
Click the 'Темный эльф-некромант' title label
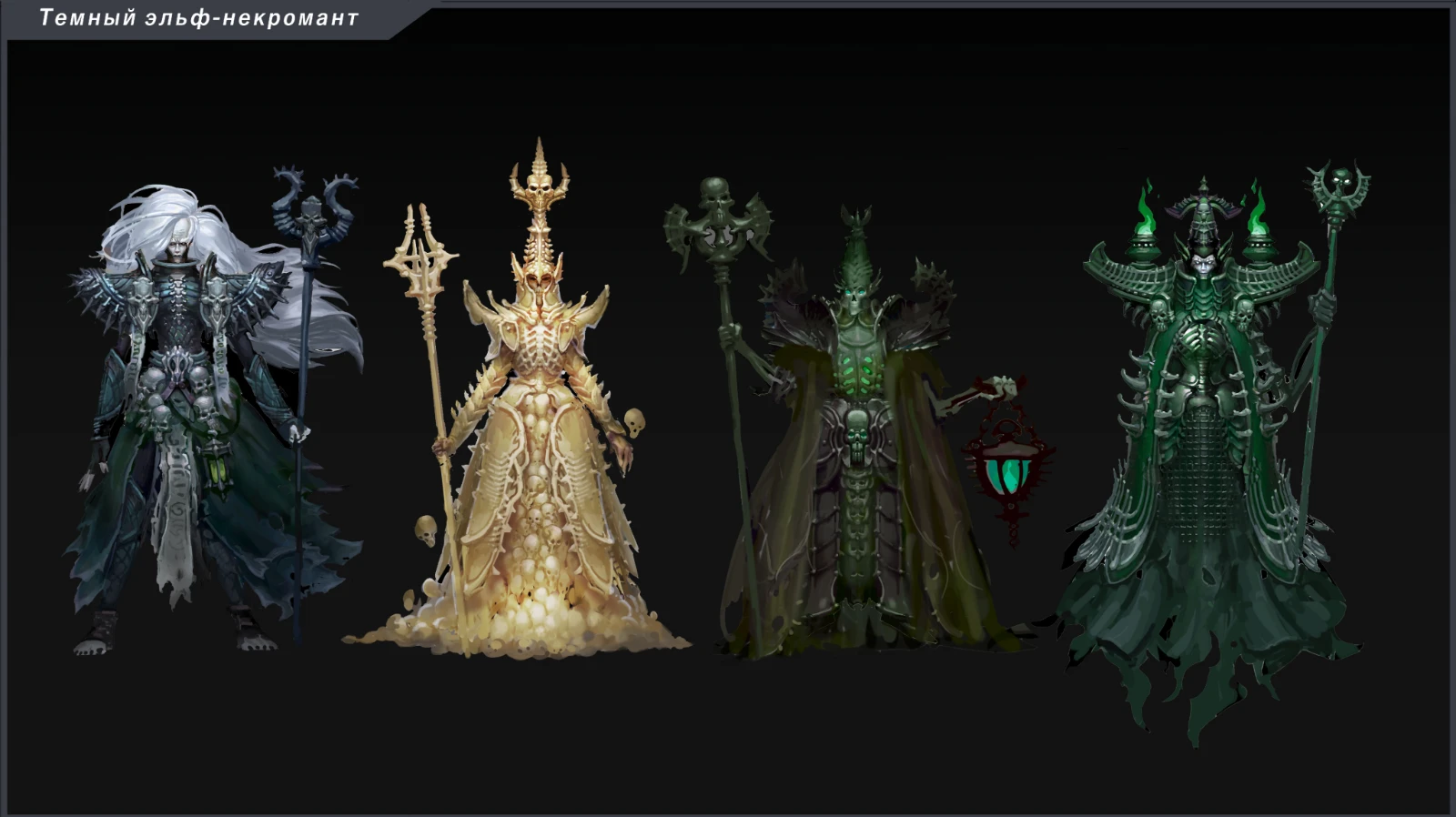click(199, 18)
